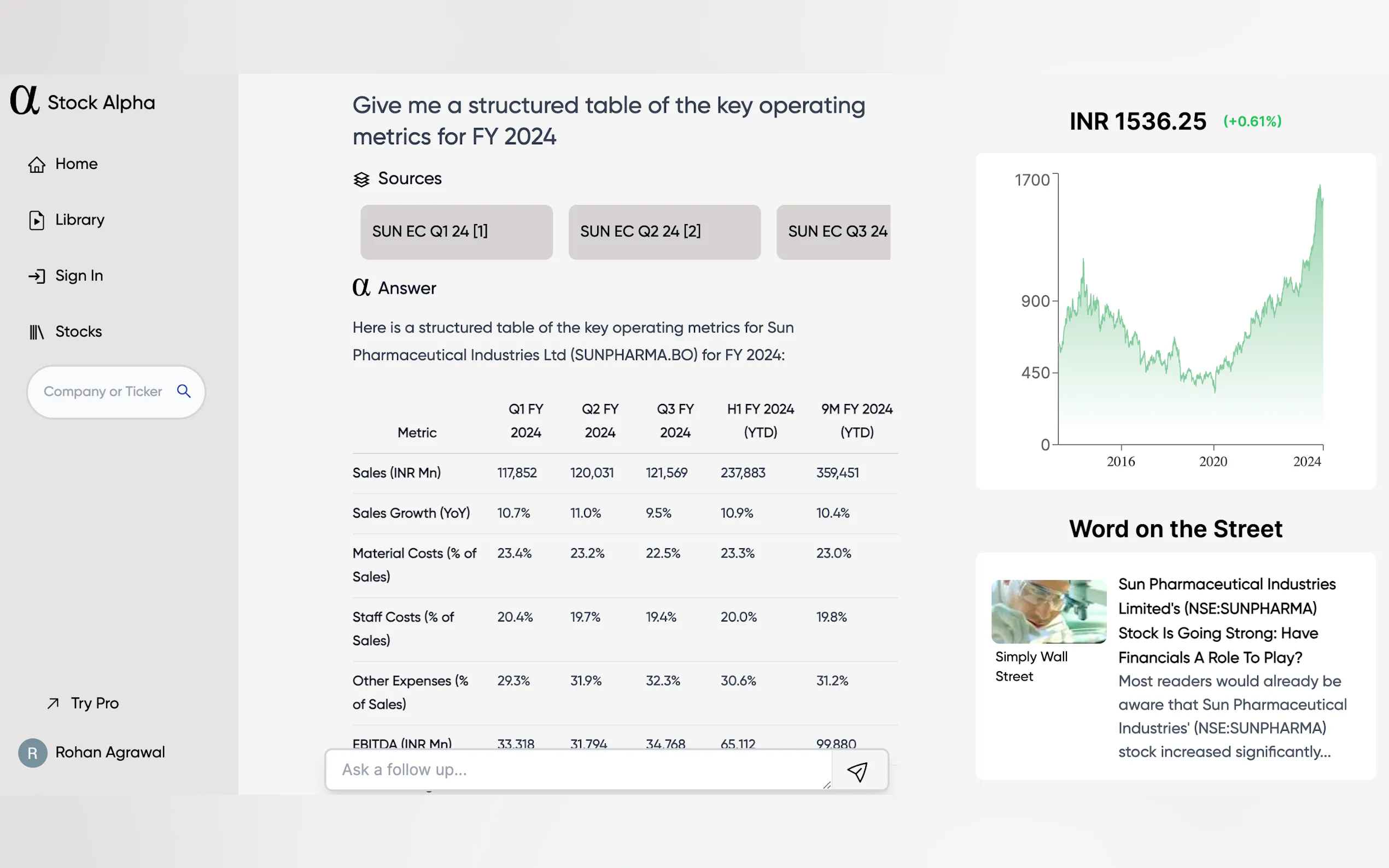Click the Sources layers icon
Screen dimensions: 1389x868
[361, 180]
